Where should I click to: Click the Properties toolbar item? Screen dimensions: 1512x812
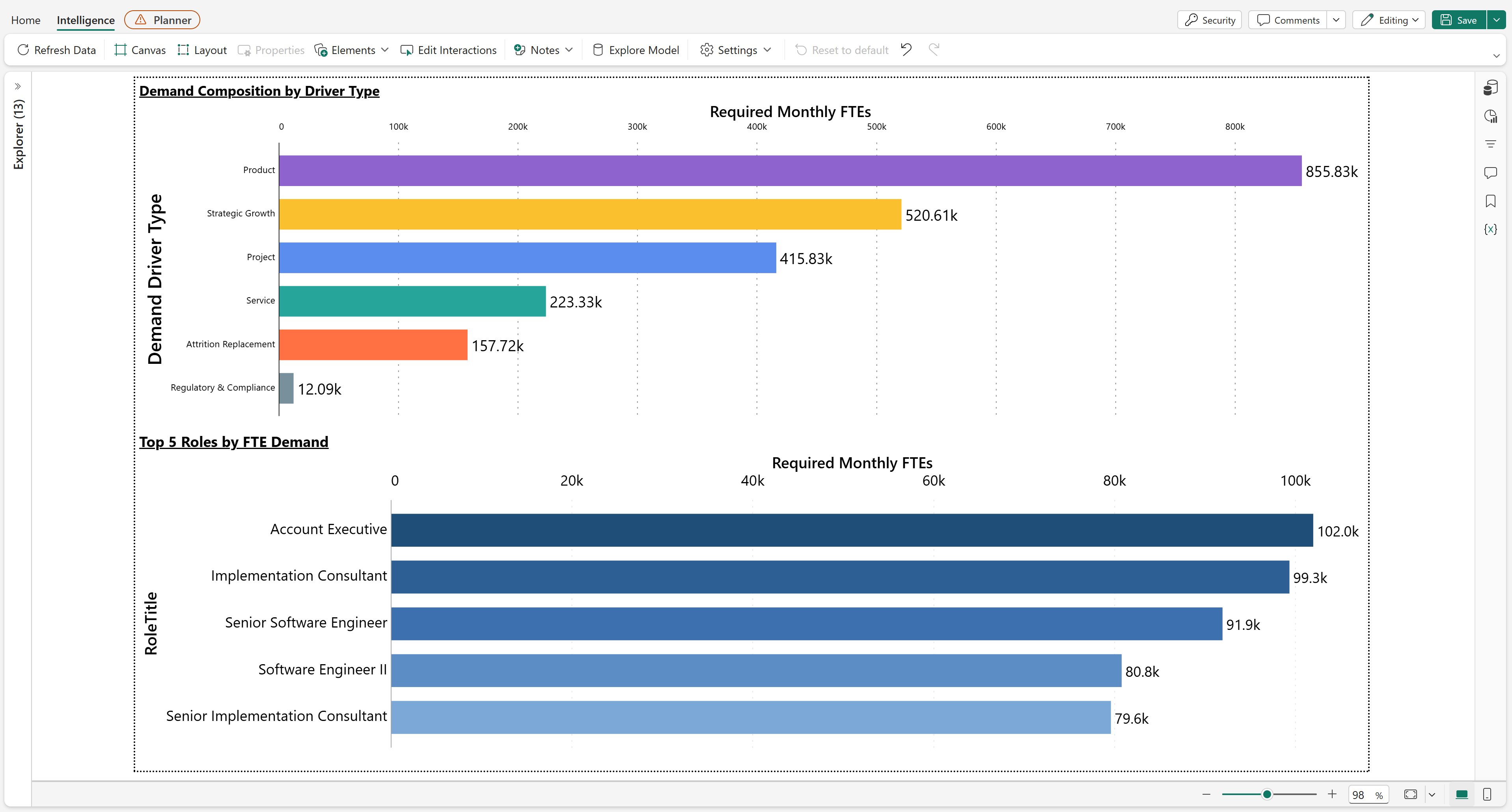pos(271,50)
